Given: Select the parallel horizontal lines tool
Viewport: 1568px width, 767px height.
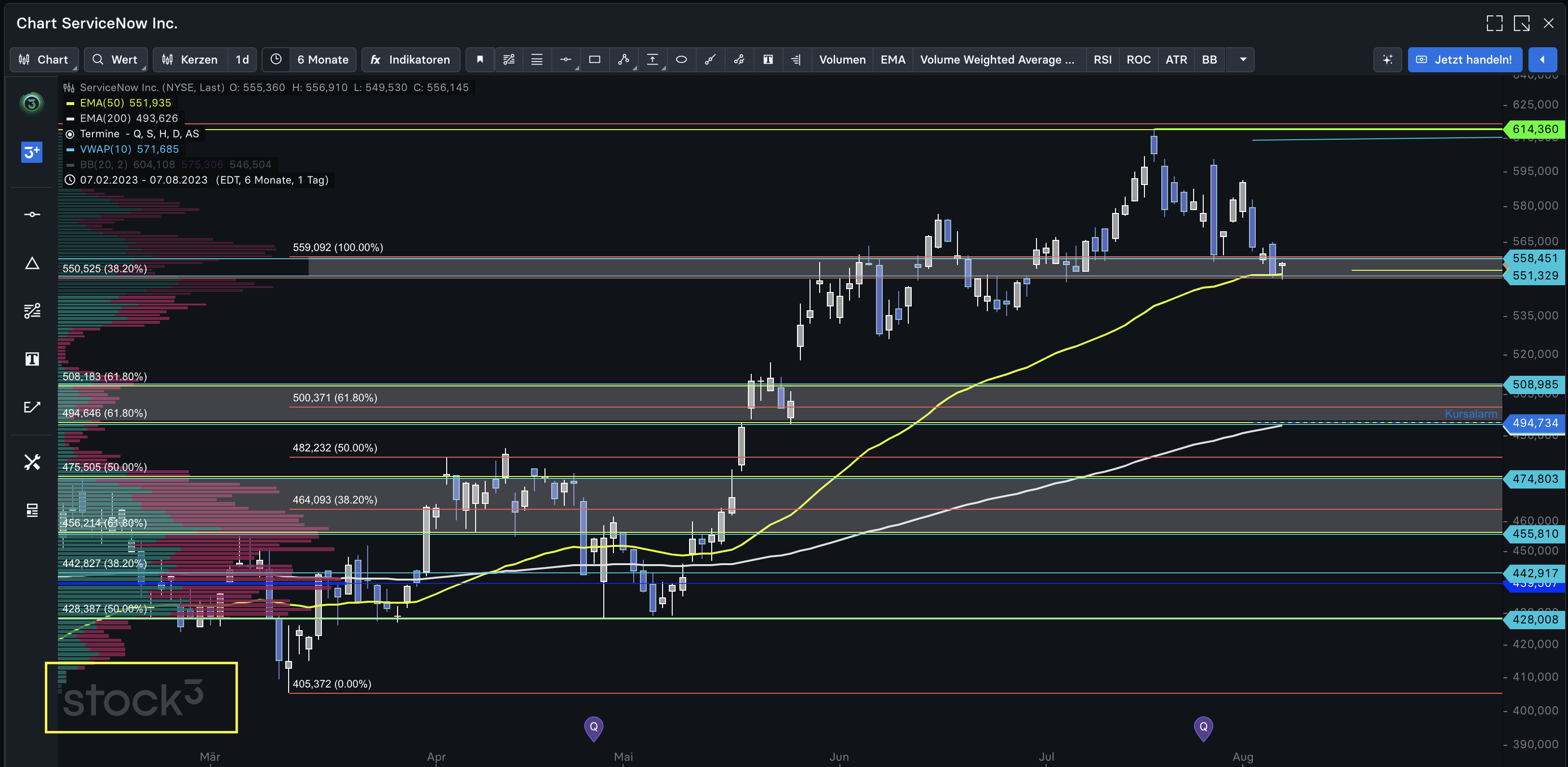Looking at the screenshot, I should tap(537, 60).
